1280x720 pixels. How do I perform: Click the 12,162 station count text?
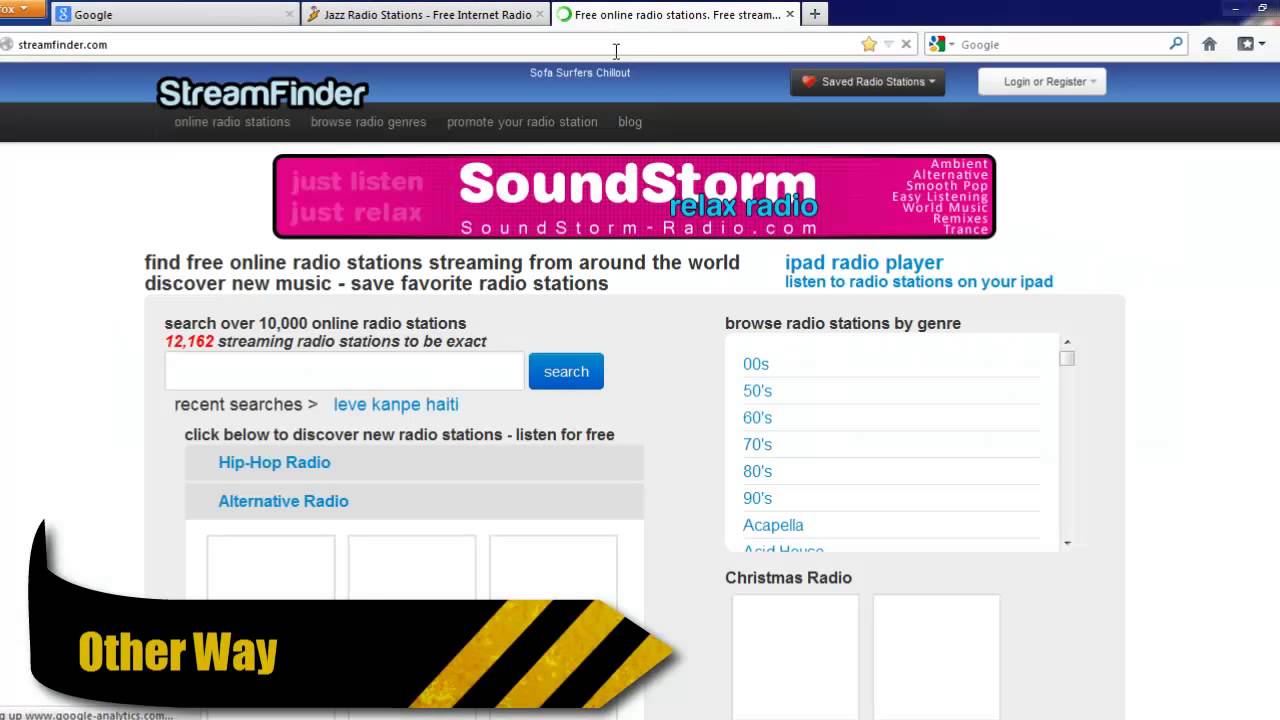[x=190, y=341]
